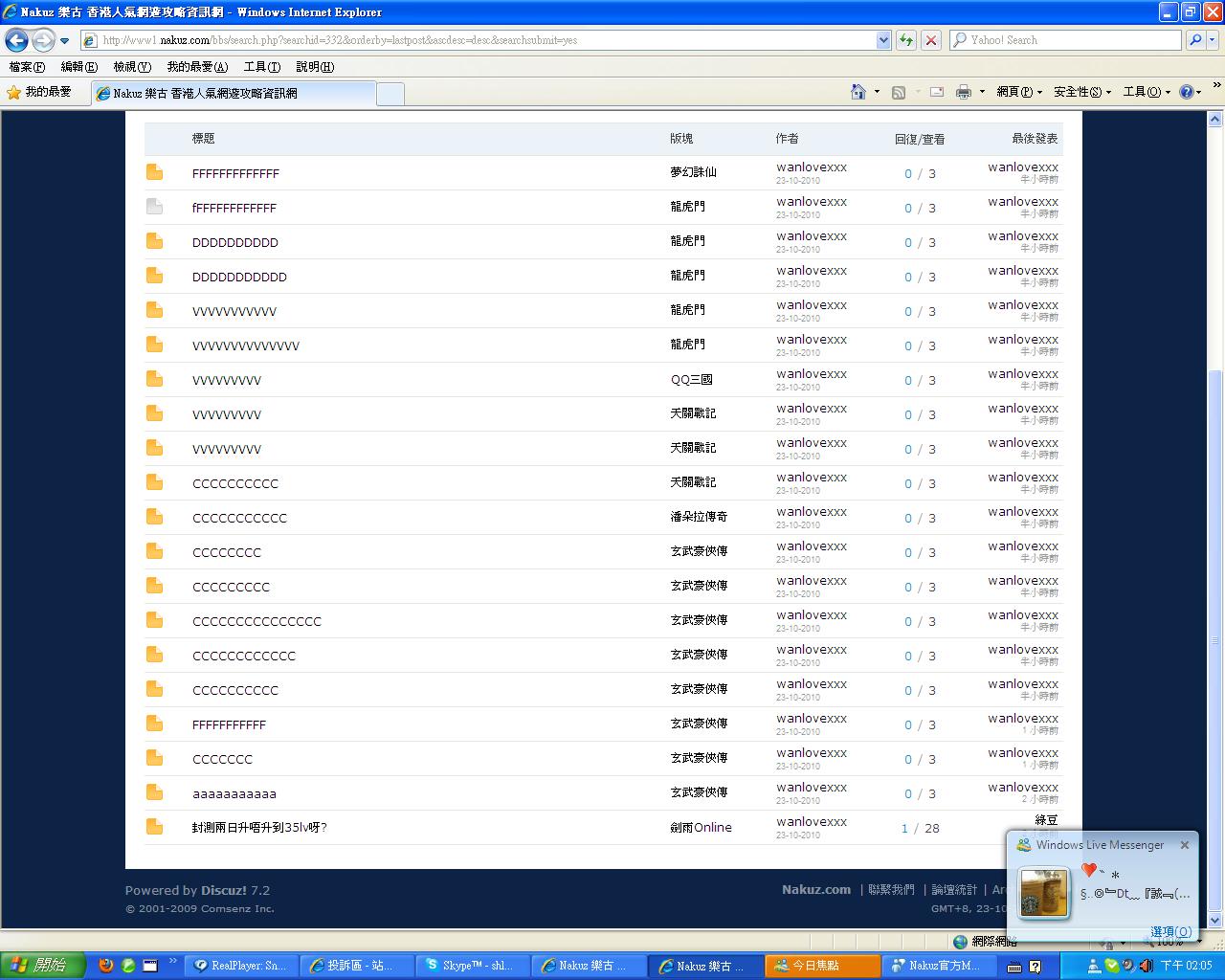The image size is (1225, 980).
Task: Click the search magnifier button beside Yahoo box
Action: [x=1195, y=40]
